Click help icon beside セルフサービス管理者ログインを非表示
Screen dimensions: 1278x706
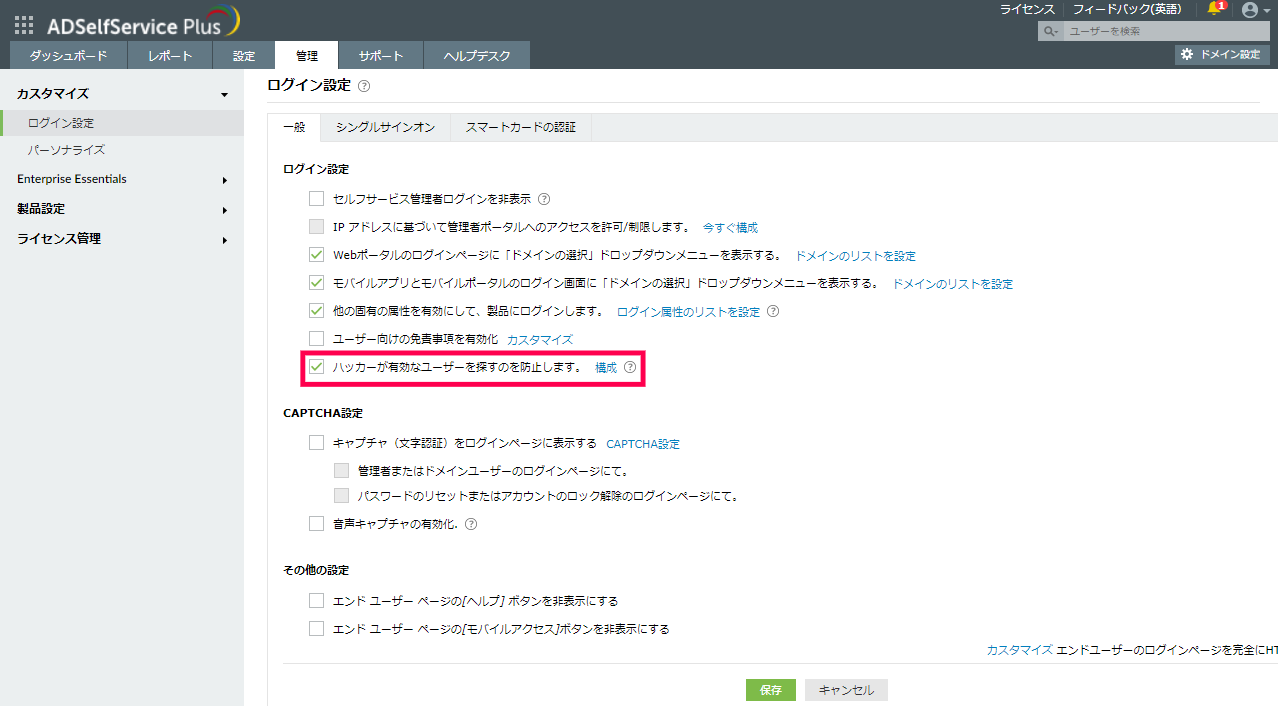544,199
